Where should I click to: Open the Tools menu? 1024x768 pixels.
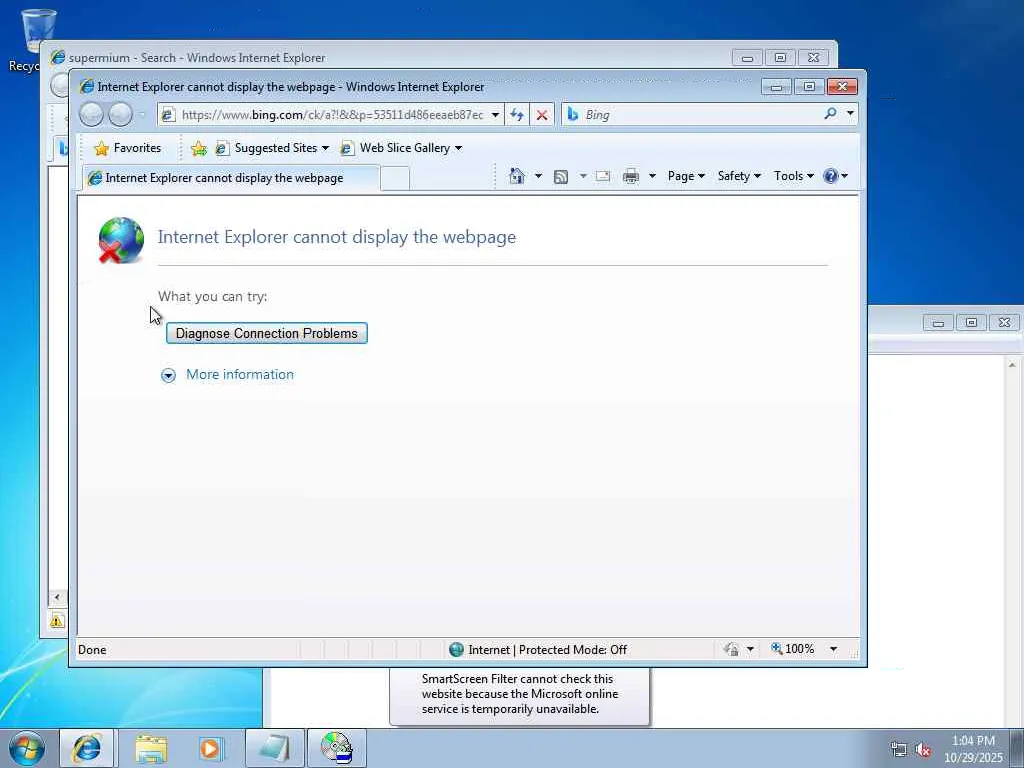[x=793, y=176]
